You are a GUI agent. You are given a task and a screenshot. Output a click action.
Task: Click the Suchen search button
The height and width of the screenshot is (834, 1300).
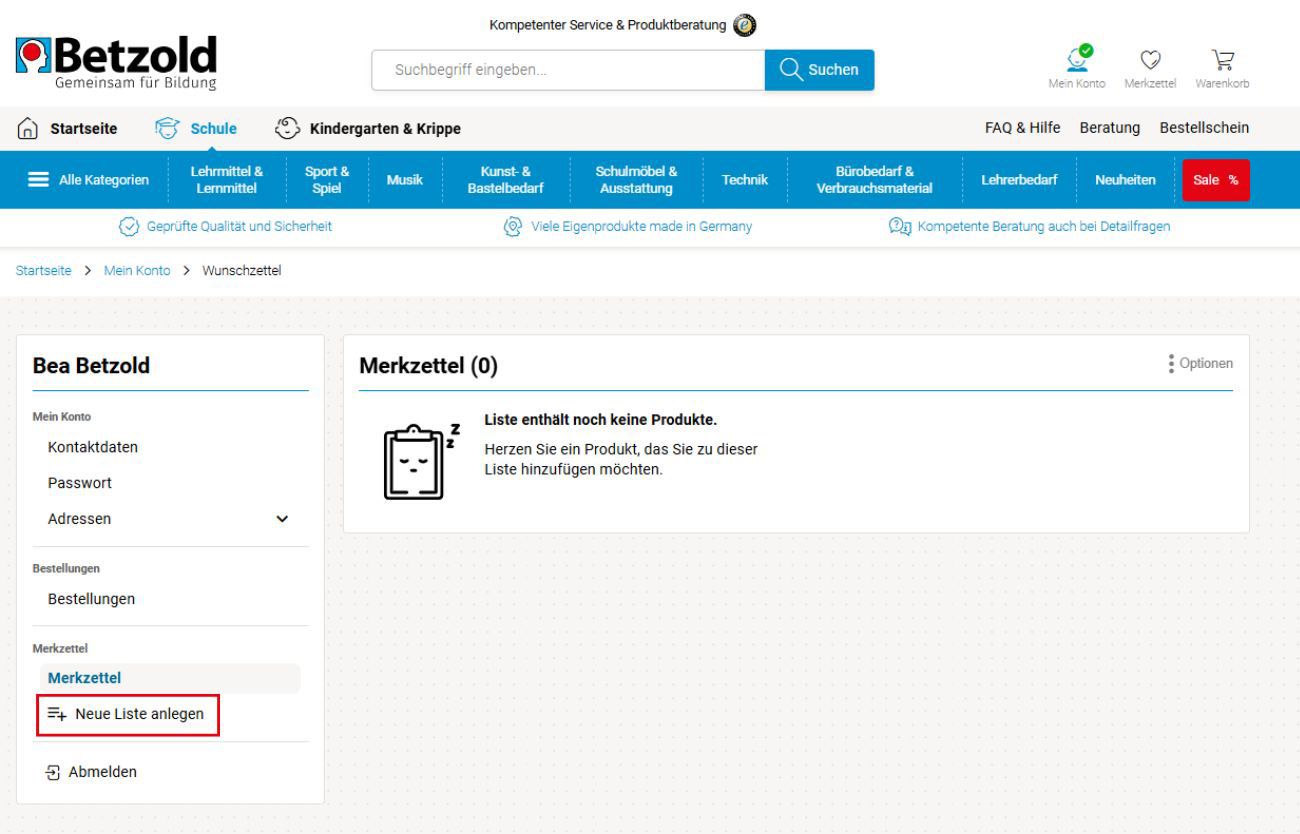pos(819,70)
